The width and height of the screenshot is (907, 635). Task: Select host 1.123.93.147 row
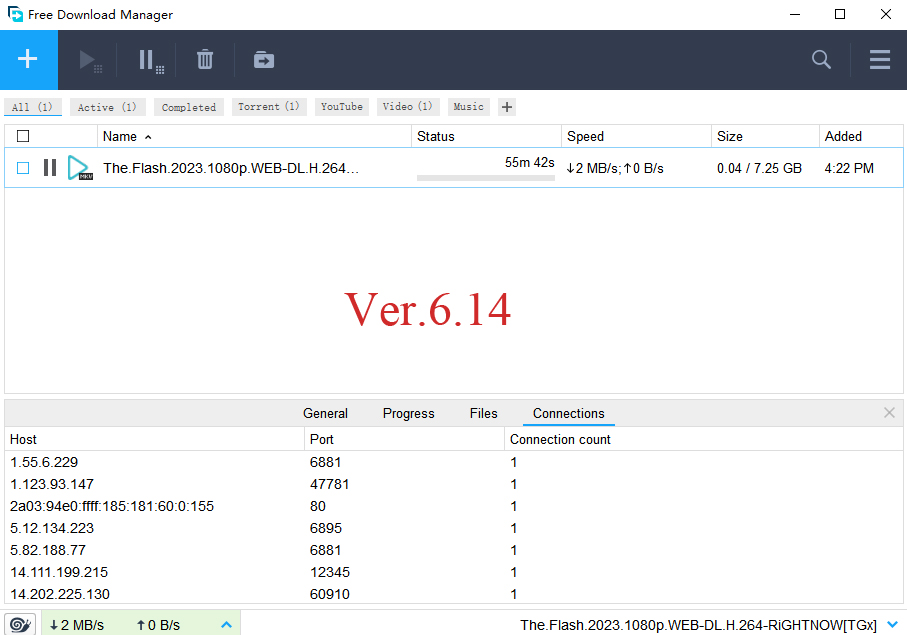(454, 484)
